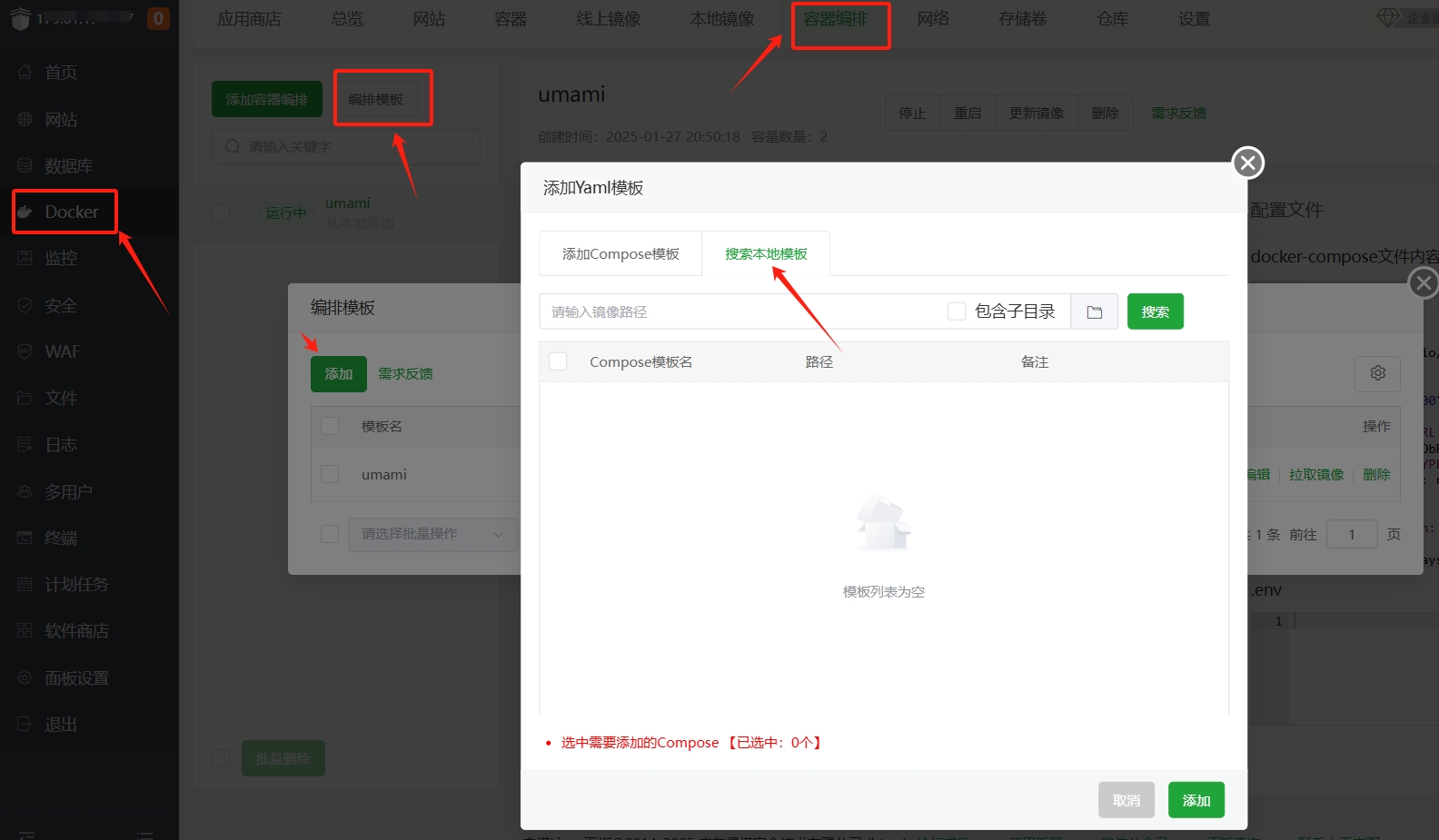
Task: Click the 重启 button for umami
Action: (x=968, y=114)
